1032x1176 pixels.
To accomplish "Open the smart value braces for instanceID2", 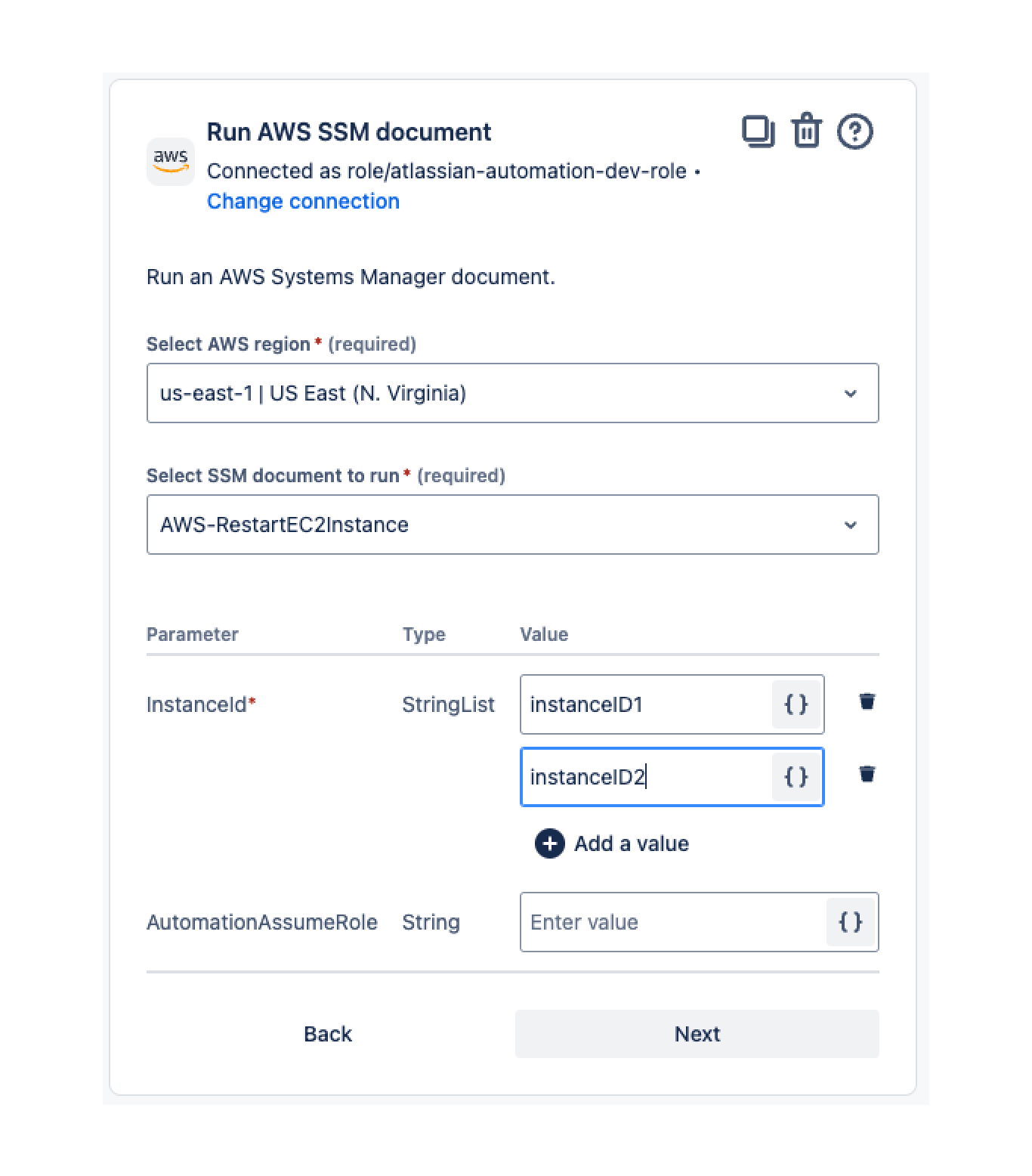I will coord(796,777).
